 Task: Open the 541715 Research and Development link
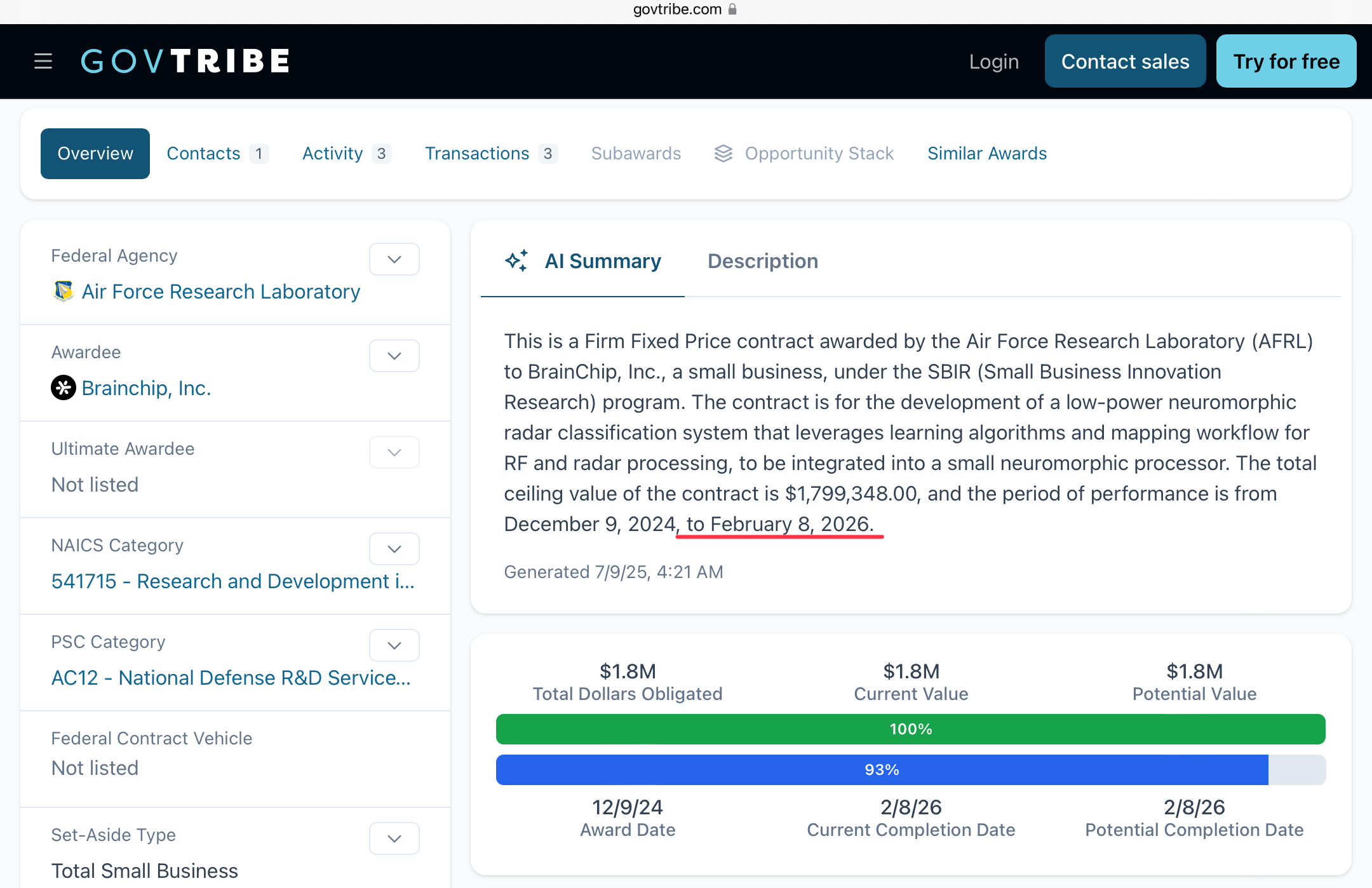[x=232, y=581]
